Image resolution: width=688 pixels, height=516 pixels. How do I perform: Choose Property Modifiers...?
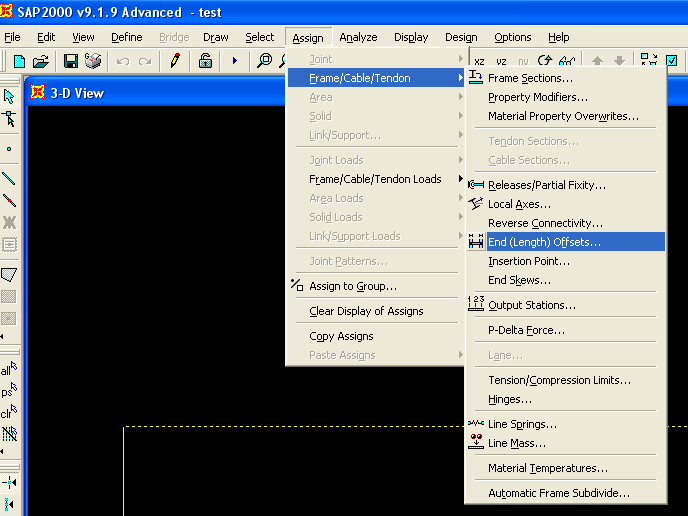(566, 97)
